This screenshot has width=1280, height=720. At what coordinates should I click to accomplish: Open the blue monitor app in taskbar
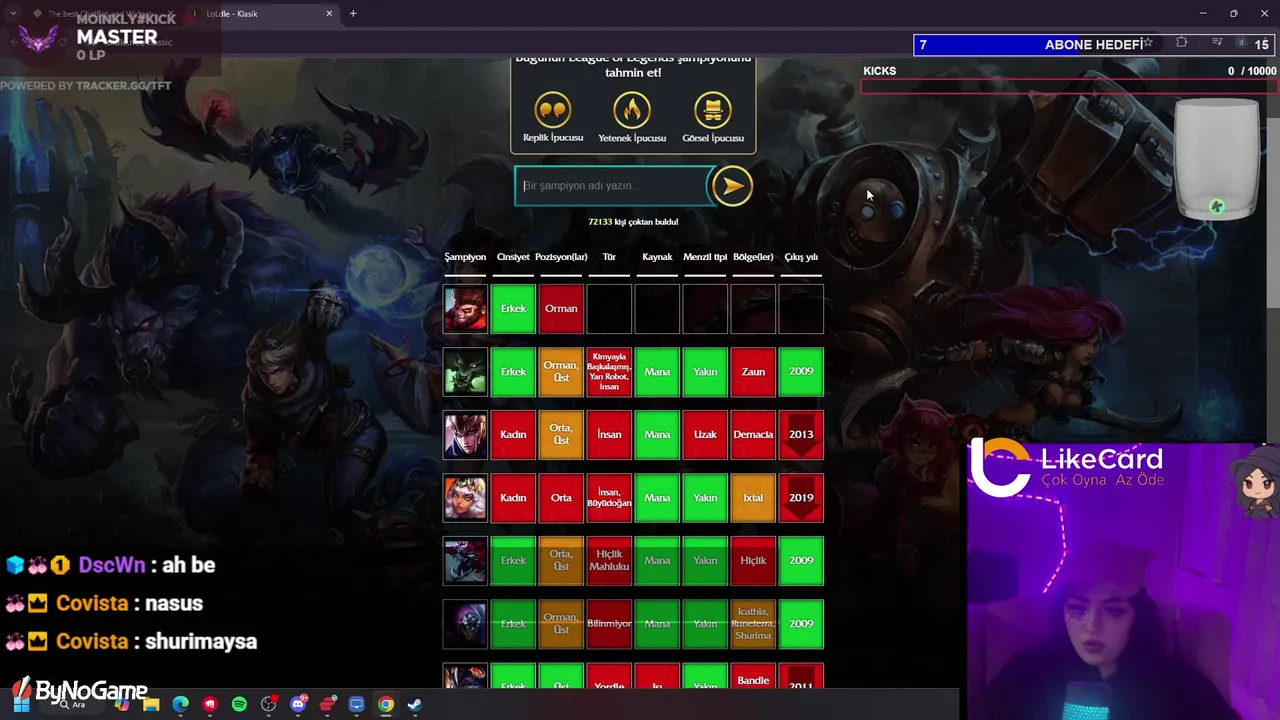point(356,704)
